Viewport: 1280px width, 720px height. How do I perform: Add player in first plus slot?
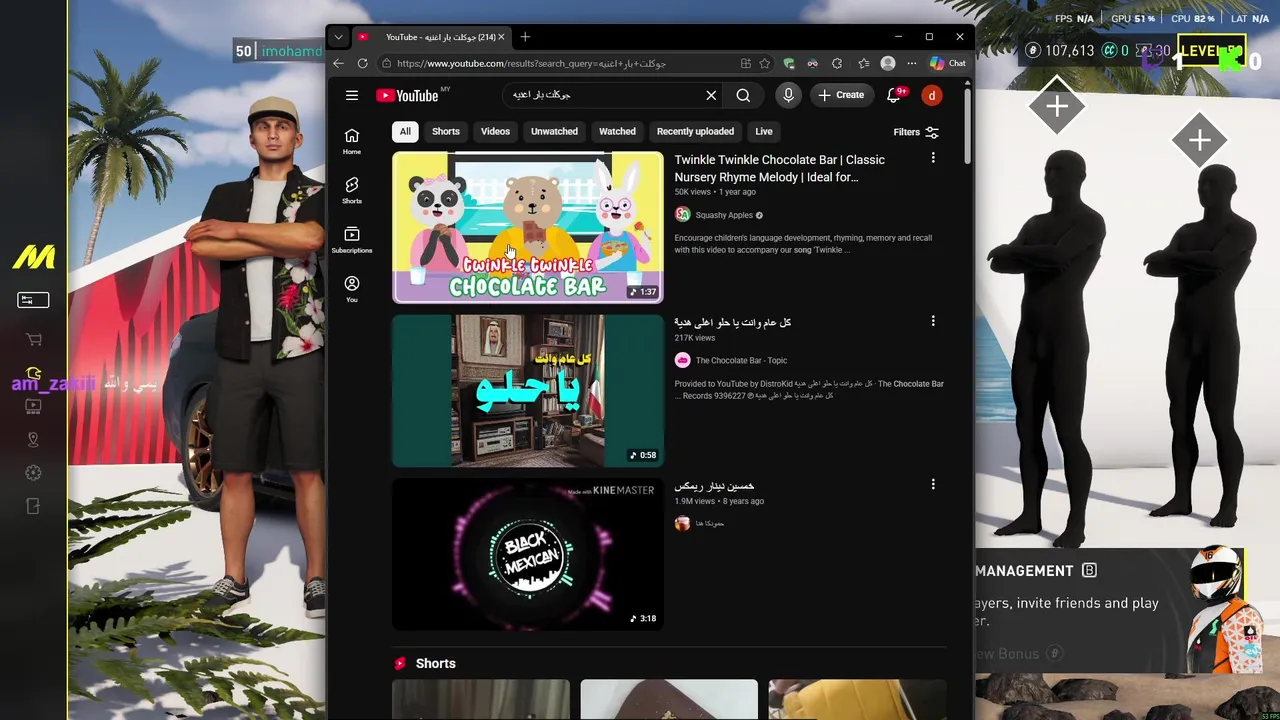(x=1057, y=106)
